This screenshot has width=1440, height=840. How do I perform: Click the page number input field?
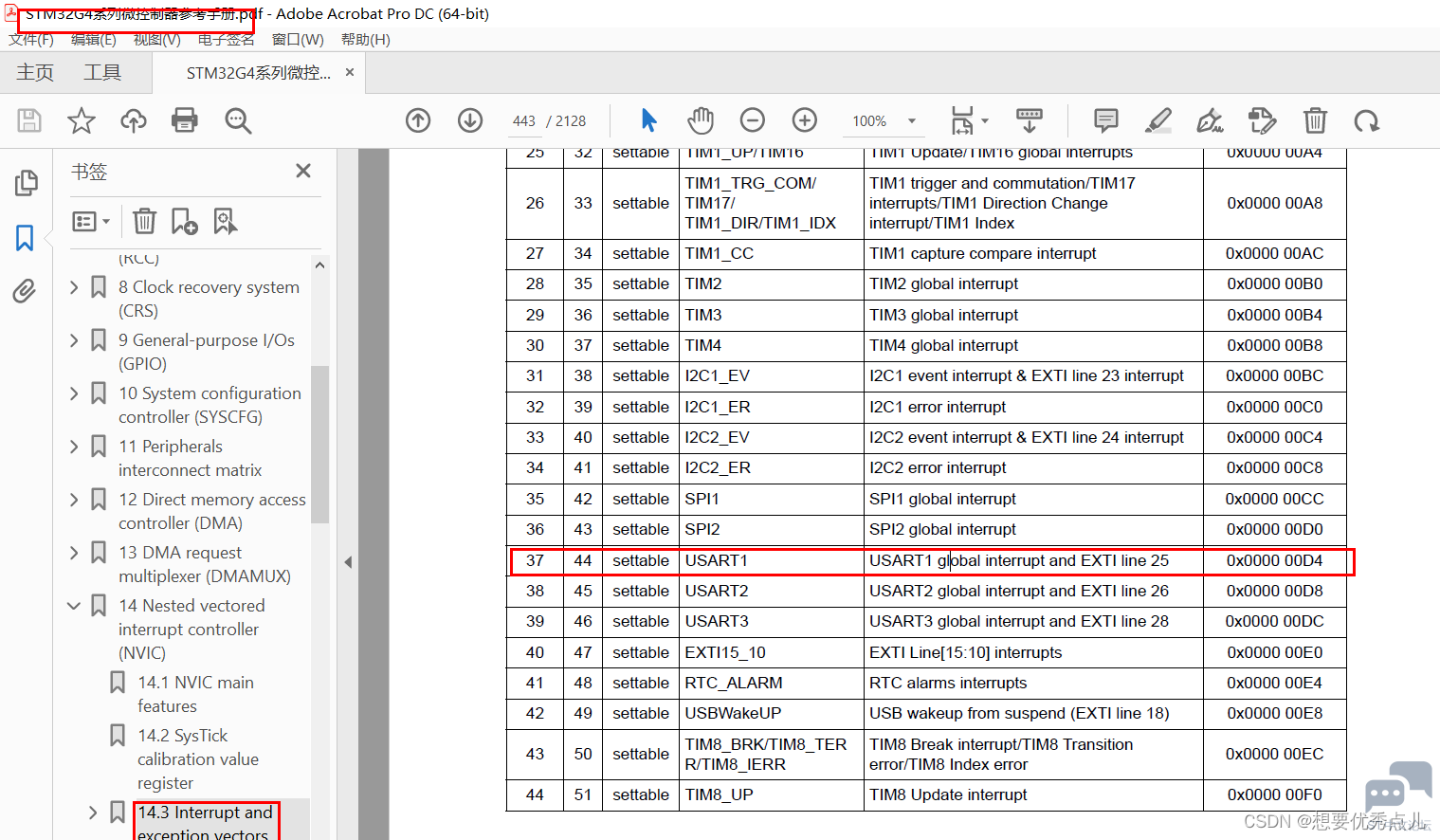(x=524, y=120)
